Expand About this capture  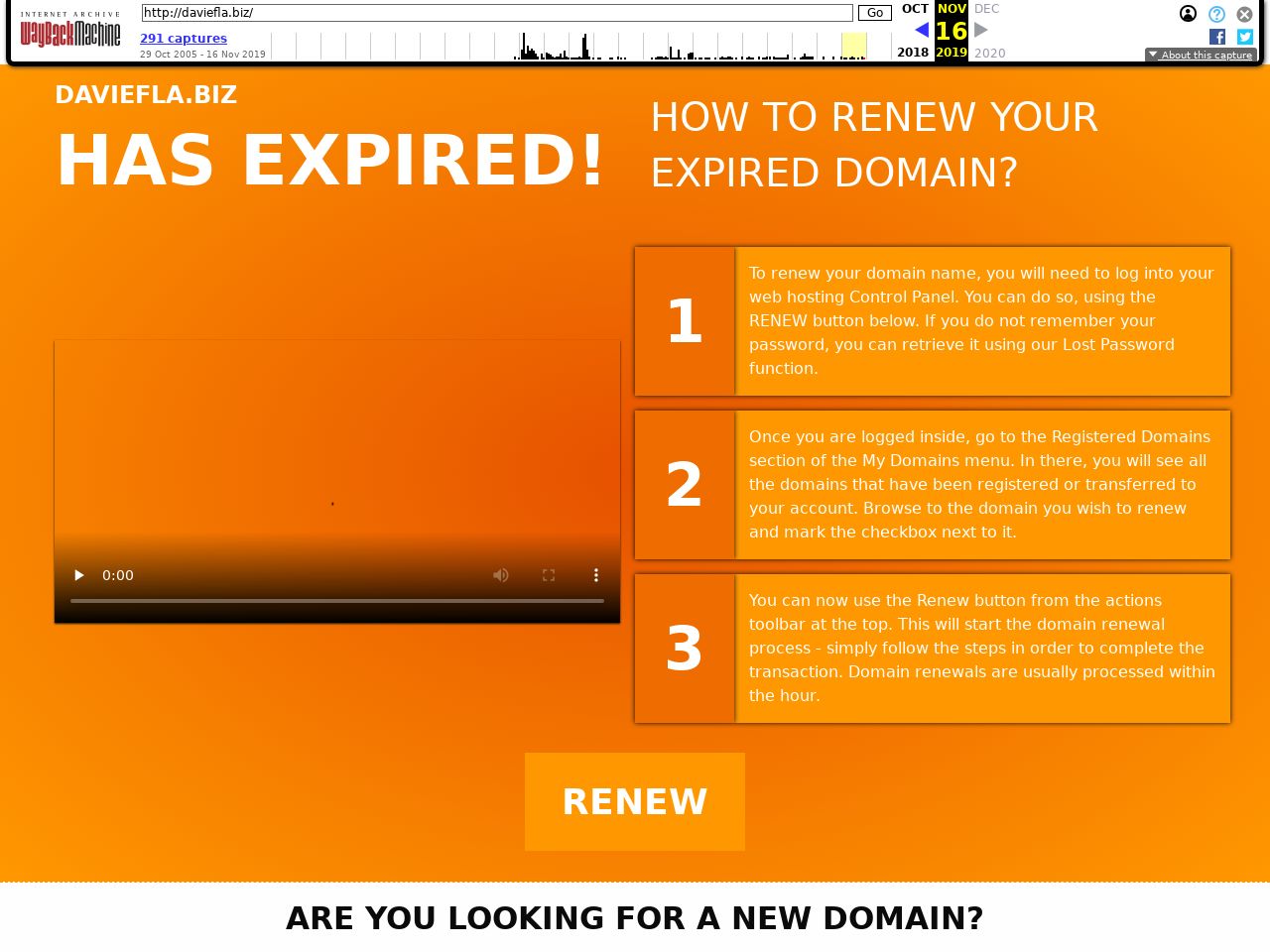pos(1201,55)
